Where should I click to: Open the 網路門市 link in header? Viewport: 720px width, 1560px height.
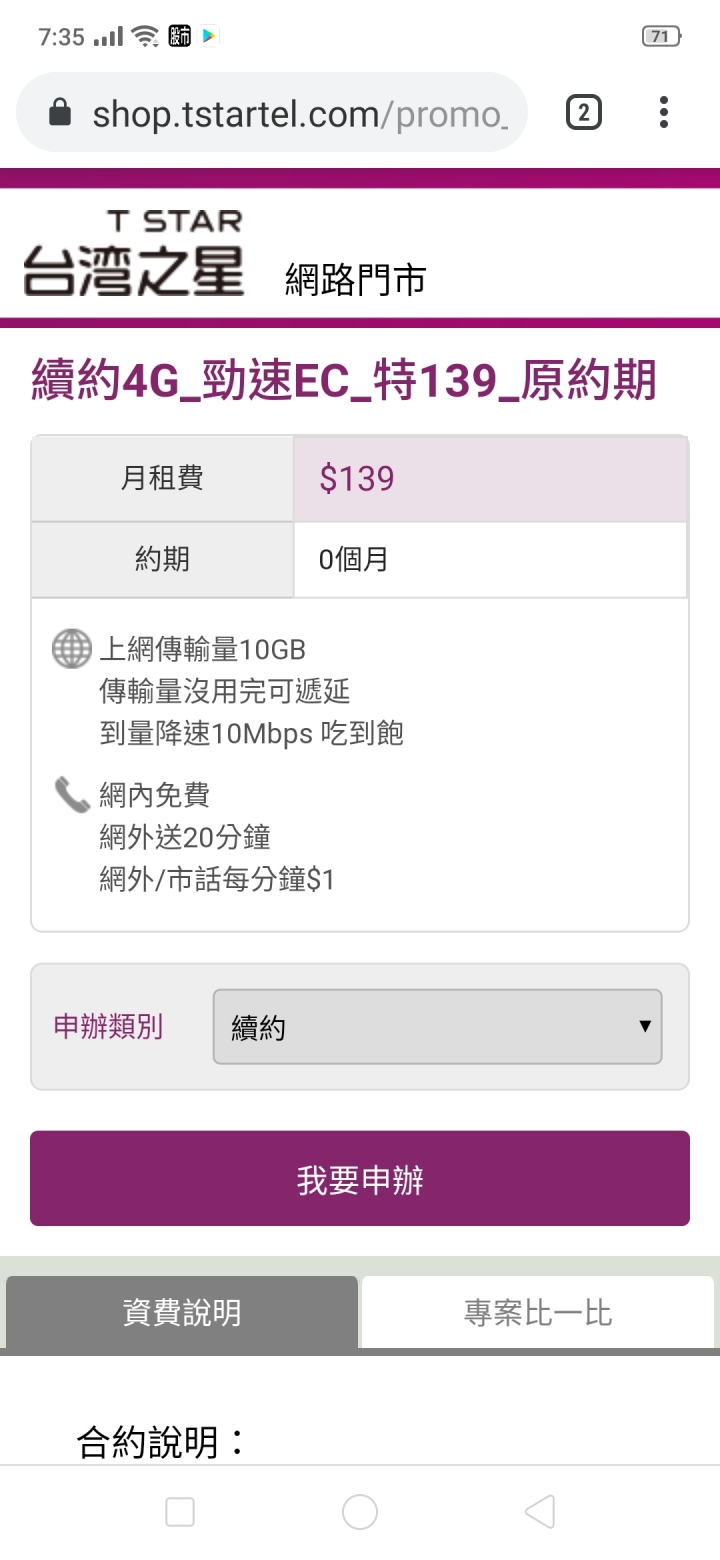[355, 280]
